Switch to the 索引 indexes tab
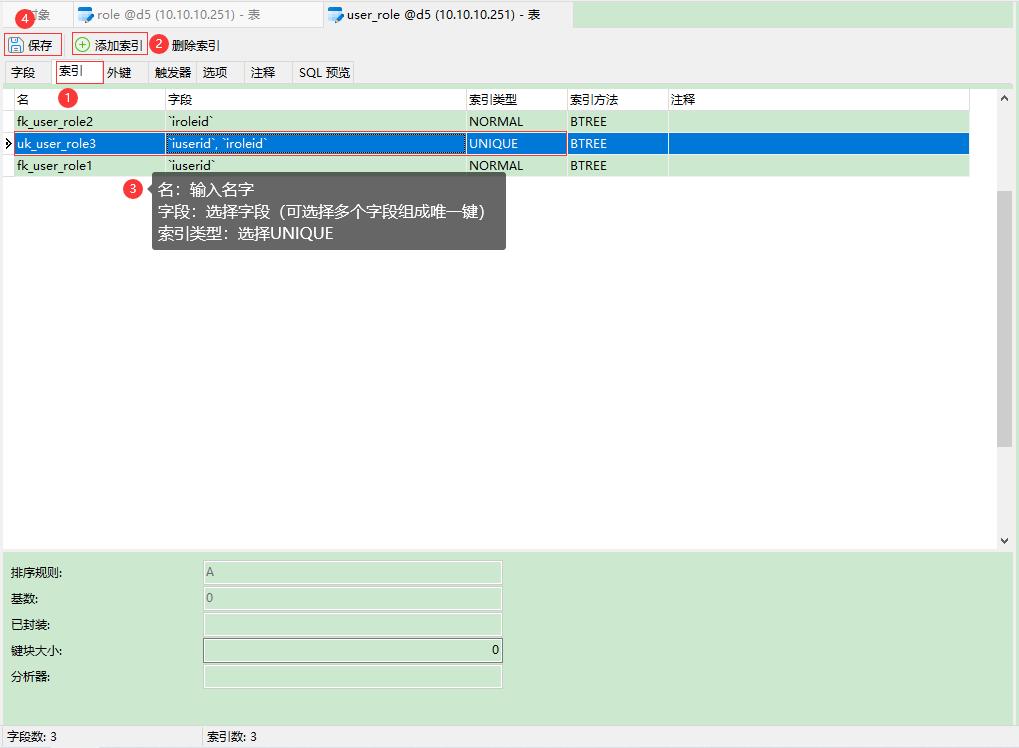This screenshot has width=1019, height=748. pos(79,71)
